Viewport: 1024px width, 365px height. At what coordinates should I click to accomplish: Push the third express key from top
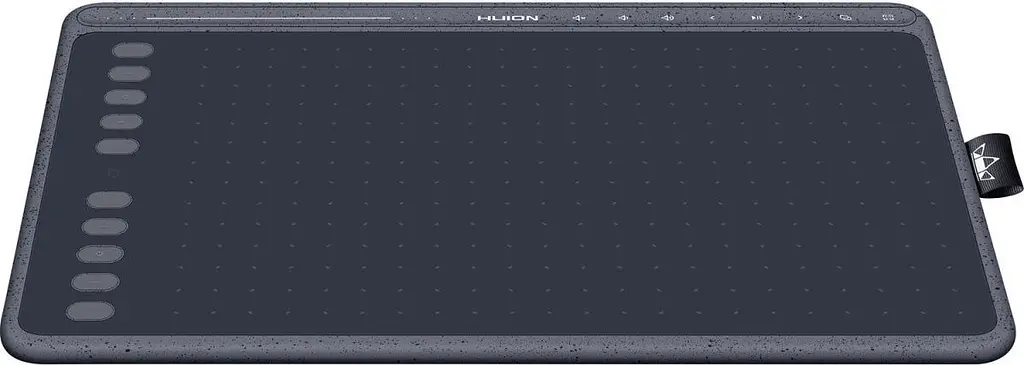(x=125, y=98)
